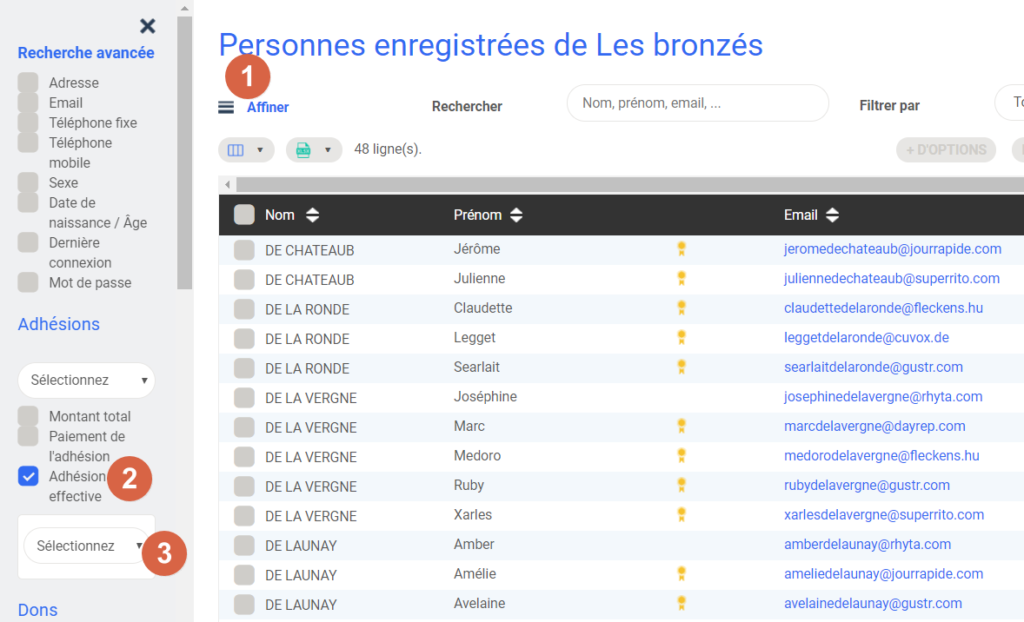Check the Mot de passe option
This screenshot has height=622, width=1024.
pos(28,282)
